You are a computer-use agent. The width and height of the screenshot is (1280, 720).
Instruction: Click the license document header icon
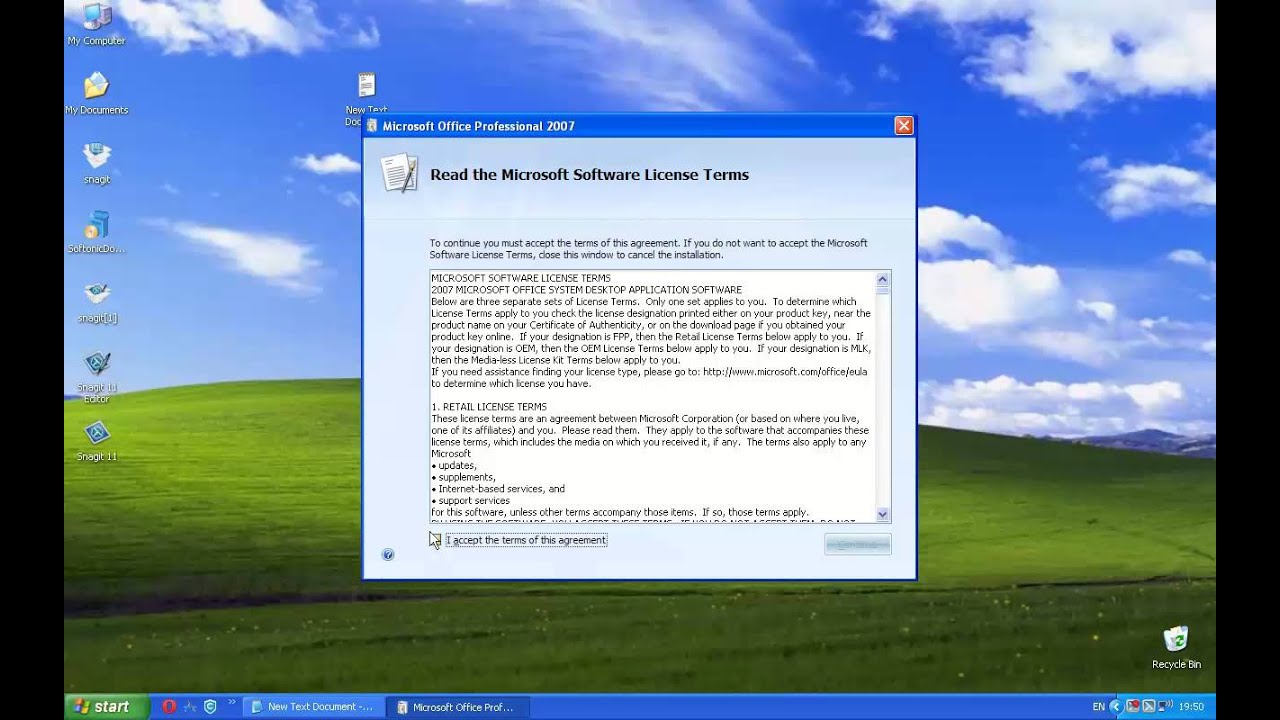399,173
